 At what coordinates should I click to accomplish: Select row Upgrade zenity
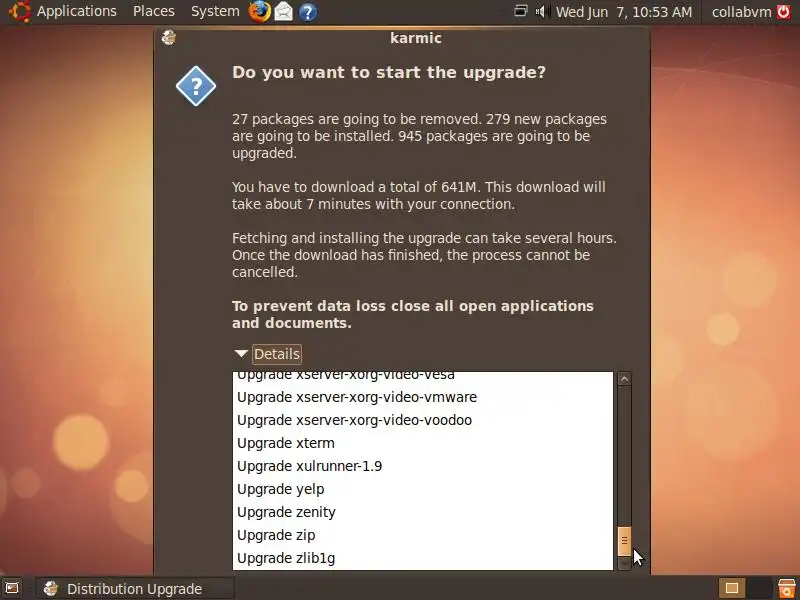pyautogui.click(x=422, y=512)
